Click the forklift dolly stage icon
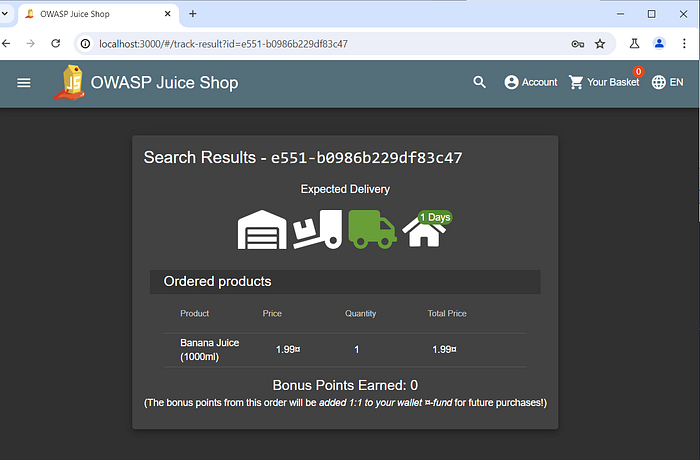 [317, 229]
